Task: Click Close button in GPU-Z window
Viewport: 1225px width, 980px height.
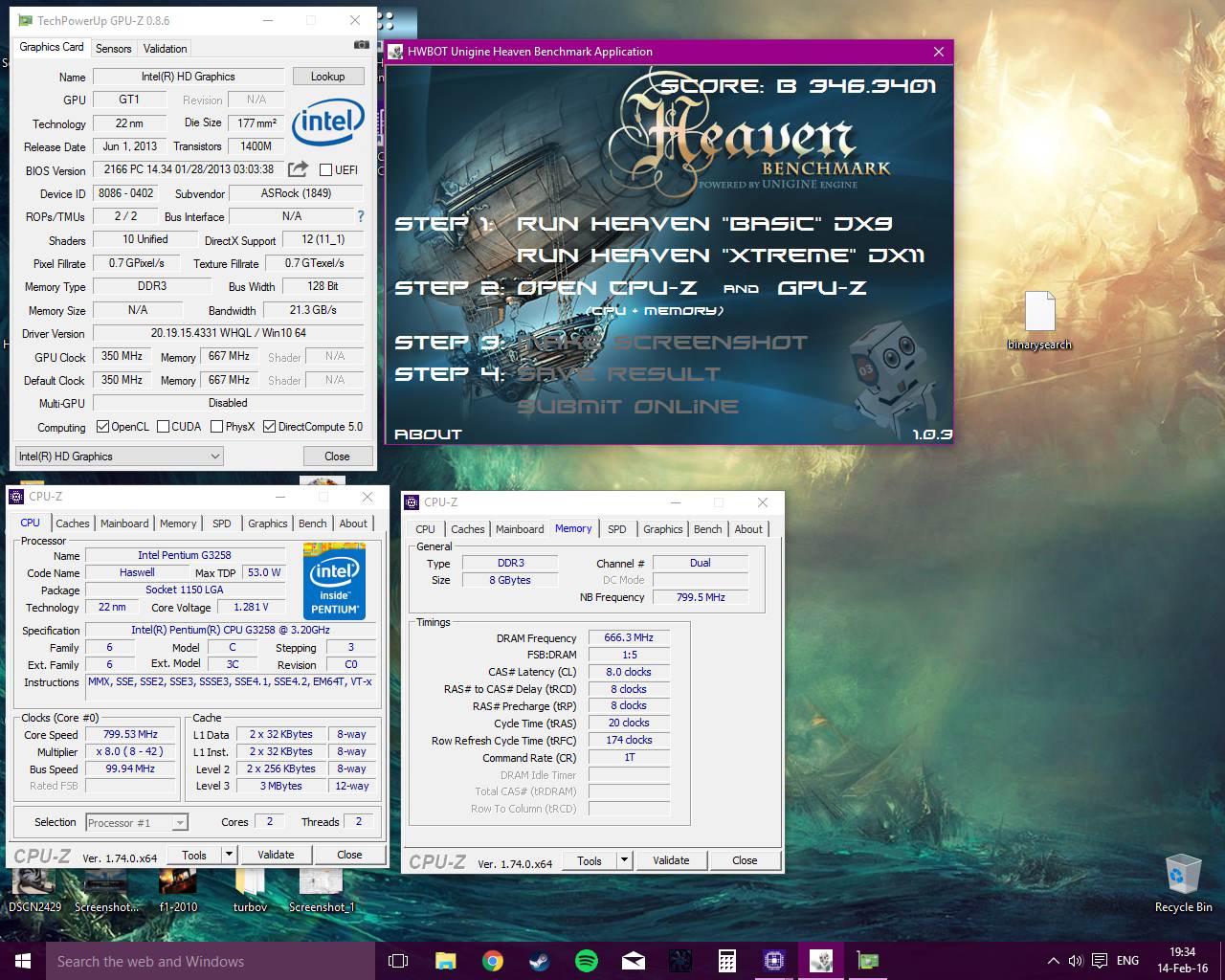Action: (x=337, y=457)
